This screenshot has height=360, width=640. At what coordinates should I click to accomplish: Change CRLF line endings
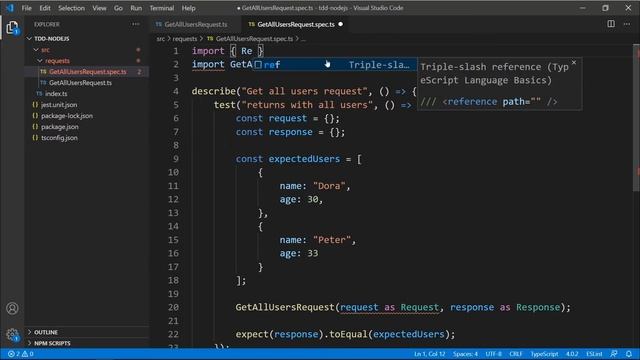tap(516, 354)
